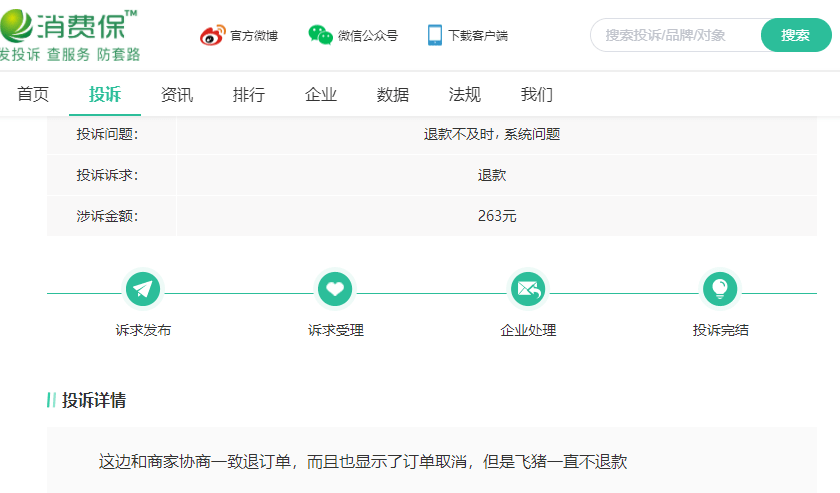Select the 投诉 navigation tab

[105, 94]
